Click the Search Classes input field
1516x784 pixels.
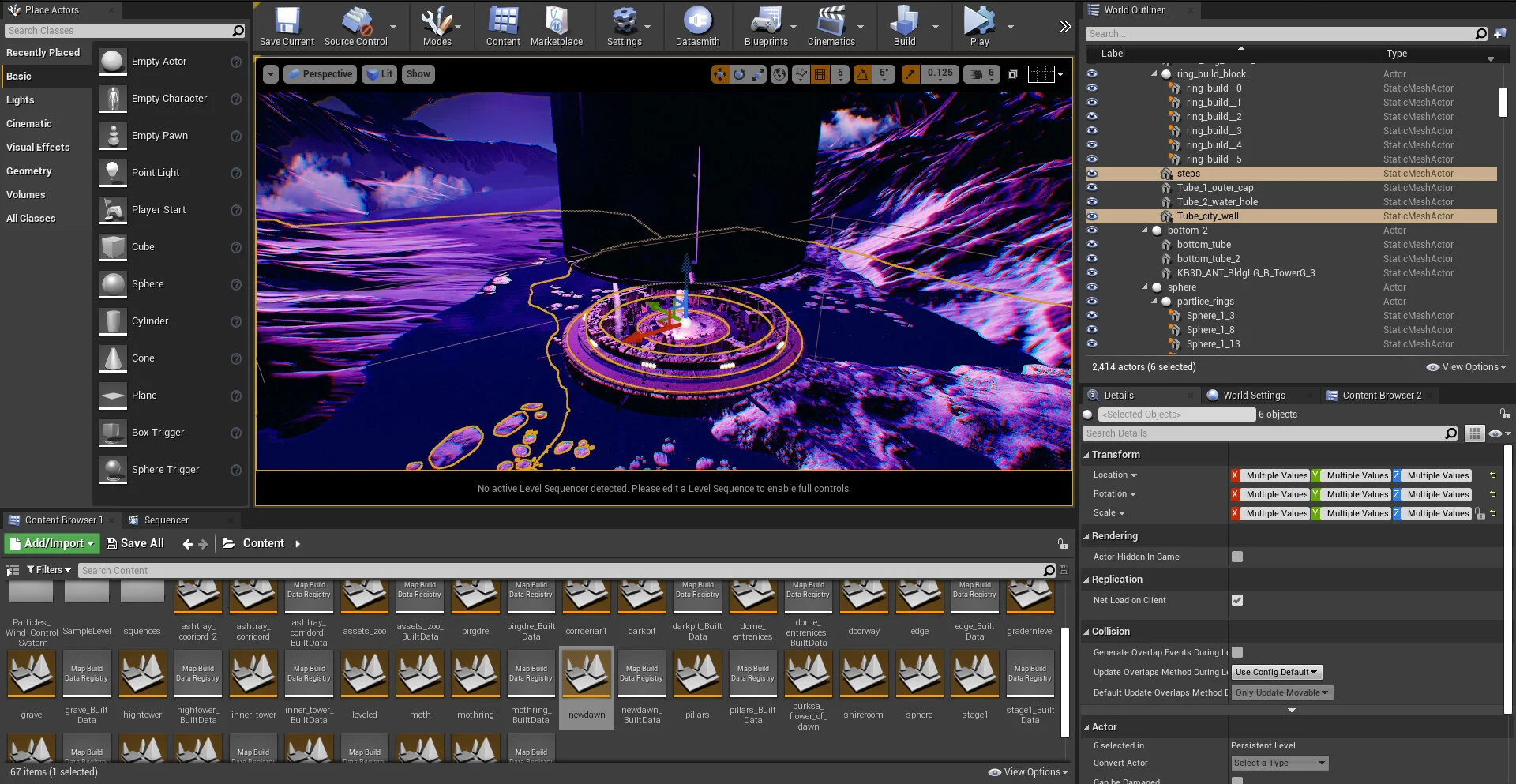(x=118, y=31)
